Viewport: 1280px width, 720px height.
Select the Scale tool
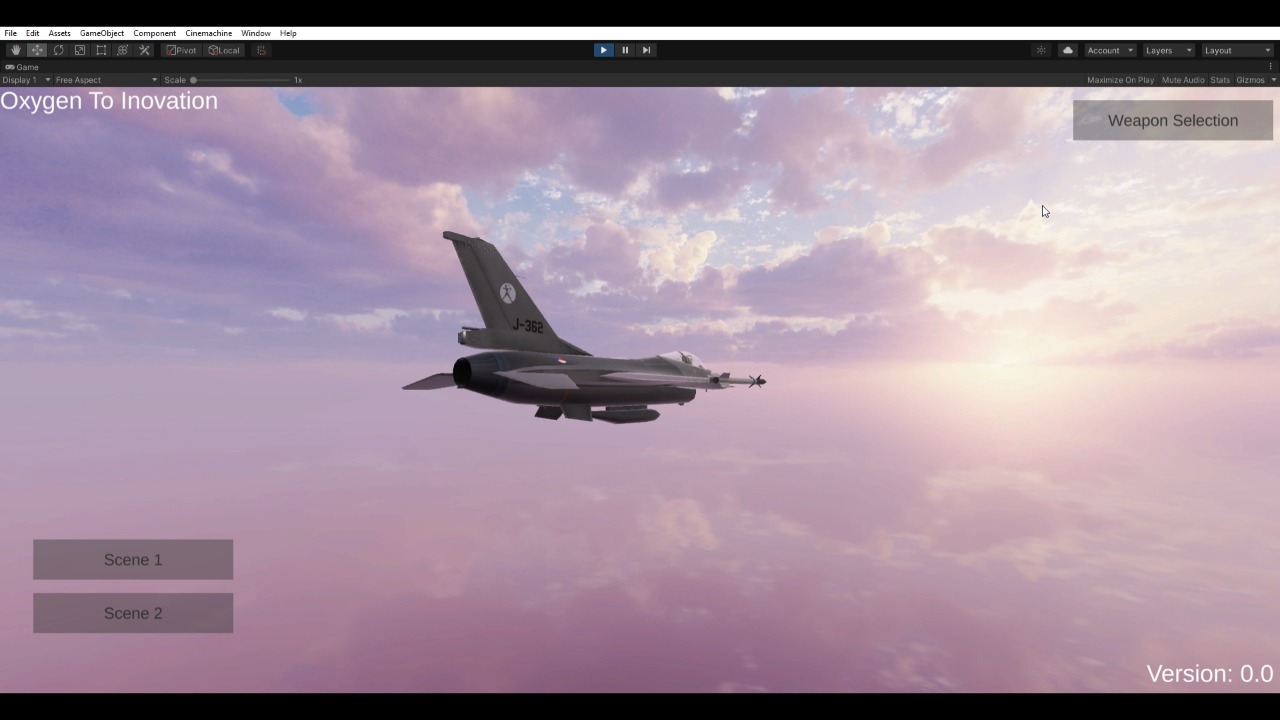[80, 50]
